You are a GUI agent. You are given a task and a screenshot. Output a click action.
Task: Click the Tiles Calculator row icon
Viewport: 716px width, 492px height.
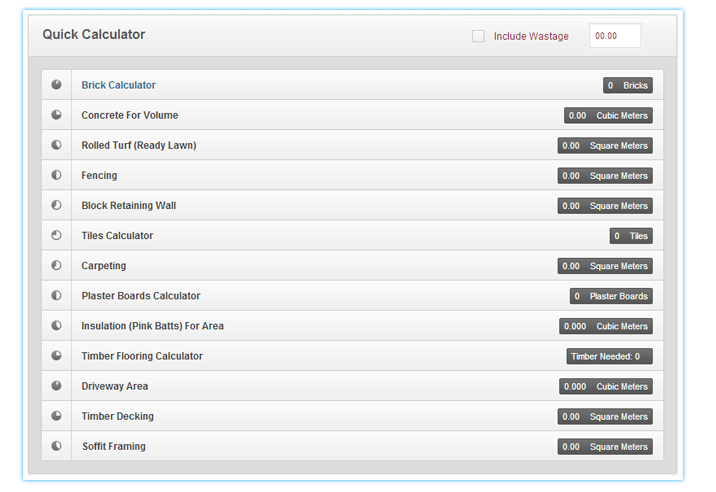click(x=57, y=236)
